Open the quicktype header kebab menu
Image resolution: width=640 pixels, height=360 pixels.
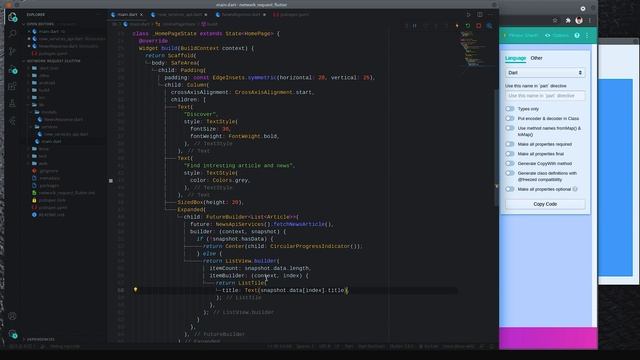[587, 36]
